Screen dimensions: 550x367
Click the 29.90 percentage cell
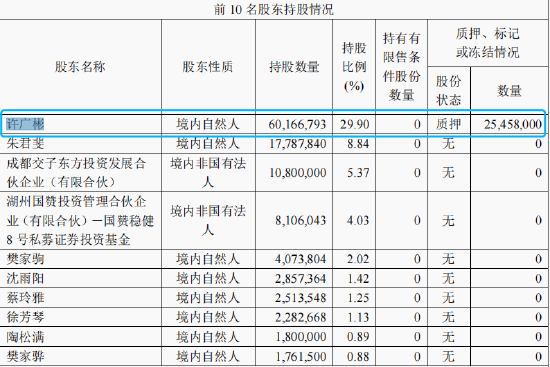pos(355,125)
